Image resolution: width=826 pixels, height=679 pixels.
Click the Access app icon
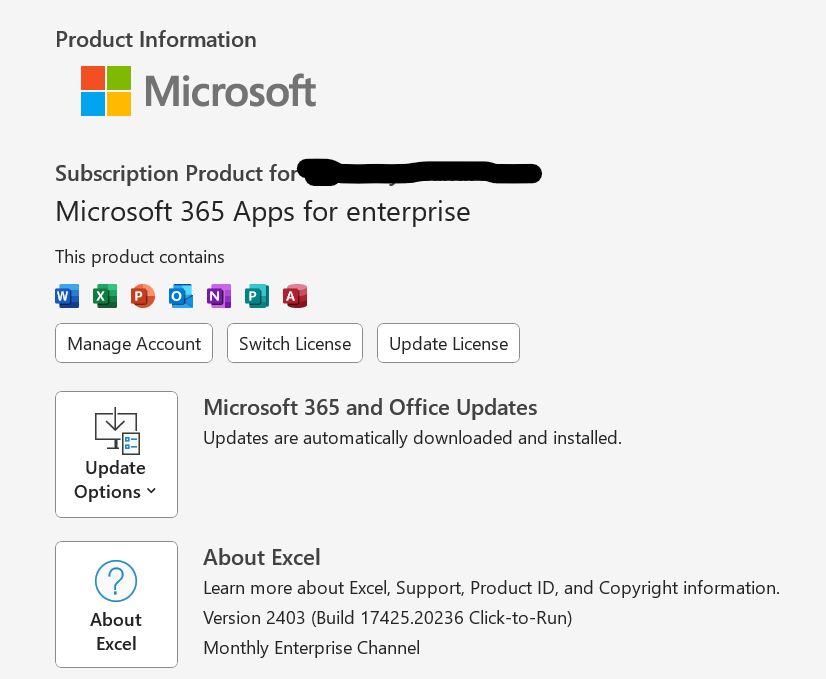(294, 296)
